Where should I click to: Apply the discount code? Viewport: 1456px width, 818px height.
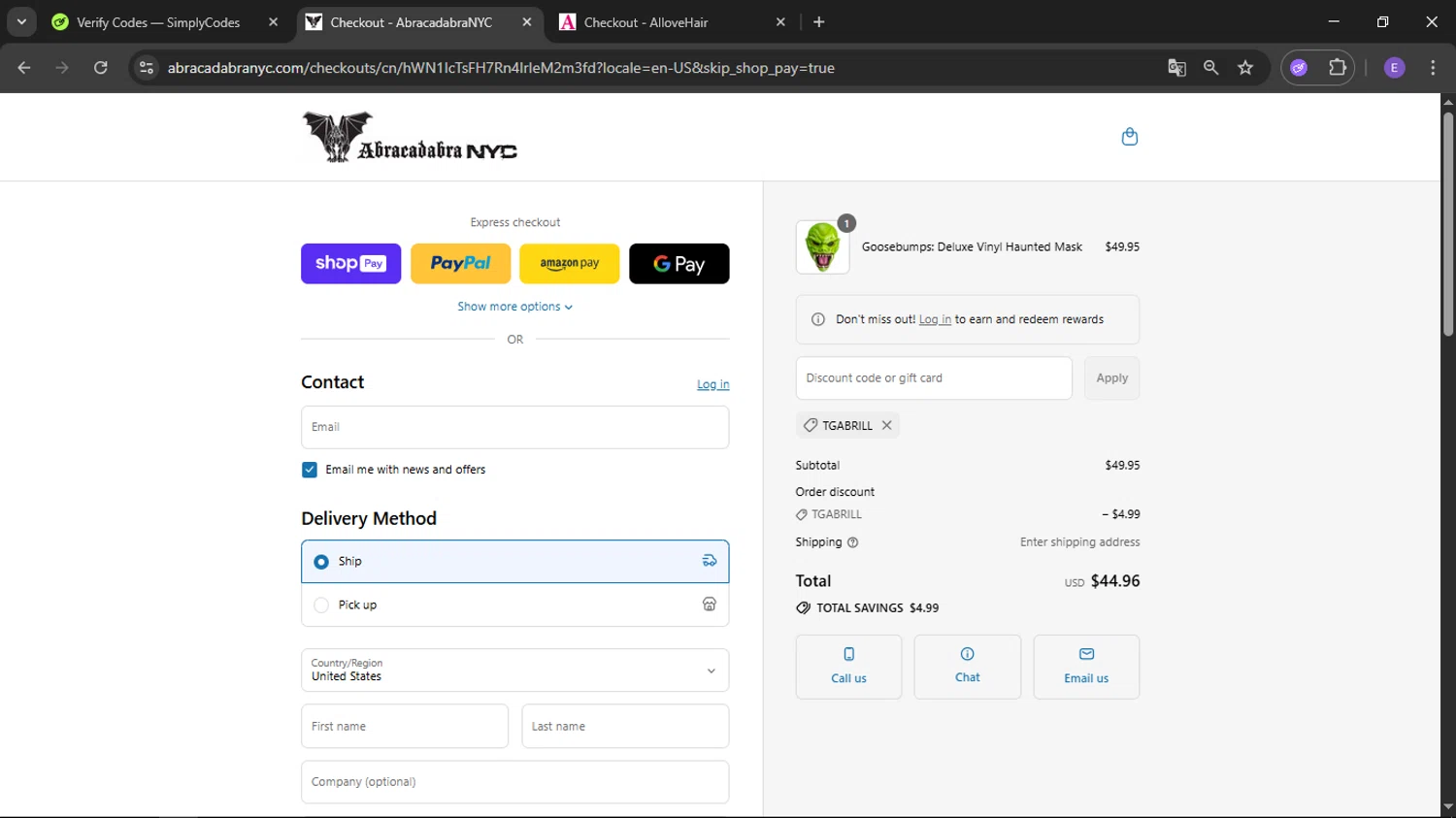(1111, 378)
